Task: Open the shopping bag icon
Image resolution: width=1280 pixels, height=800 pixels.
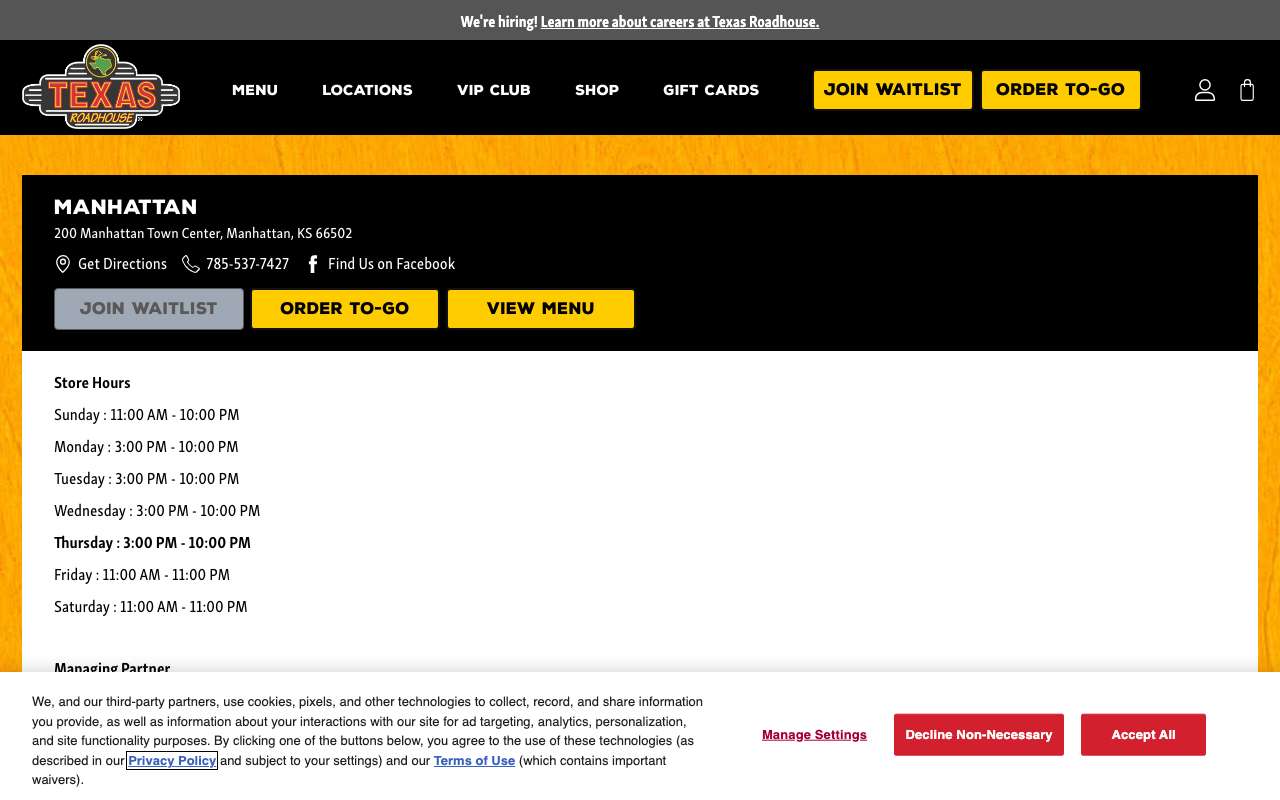Action: (x=1247, y=90)
